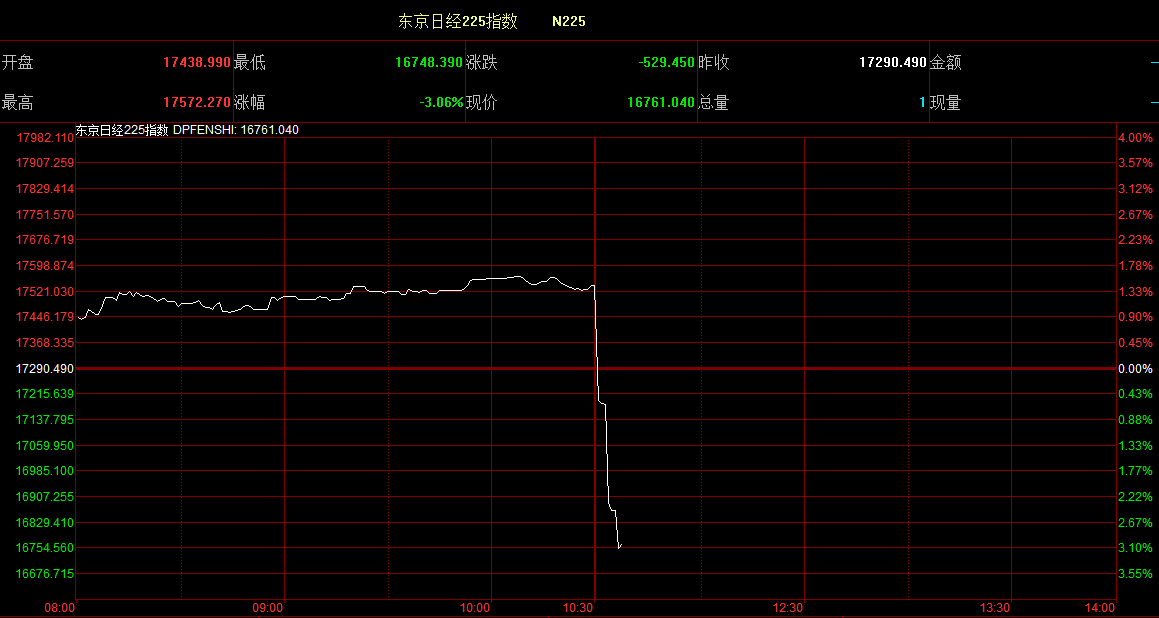This screenshot has width=1159, height=618.
Task: Select the 最低 value 16748.390
Action: 428,62
